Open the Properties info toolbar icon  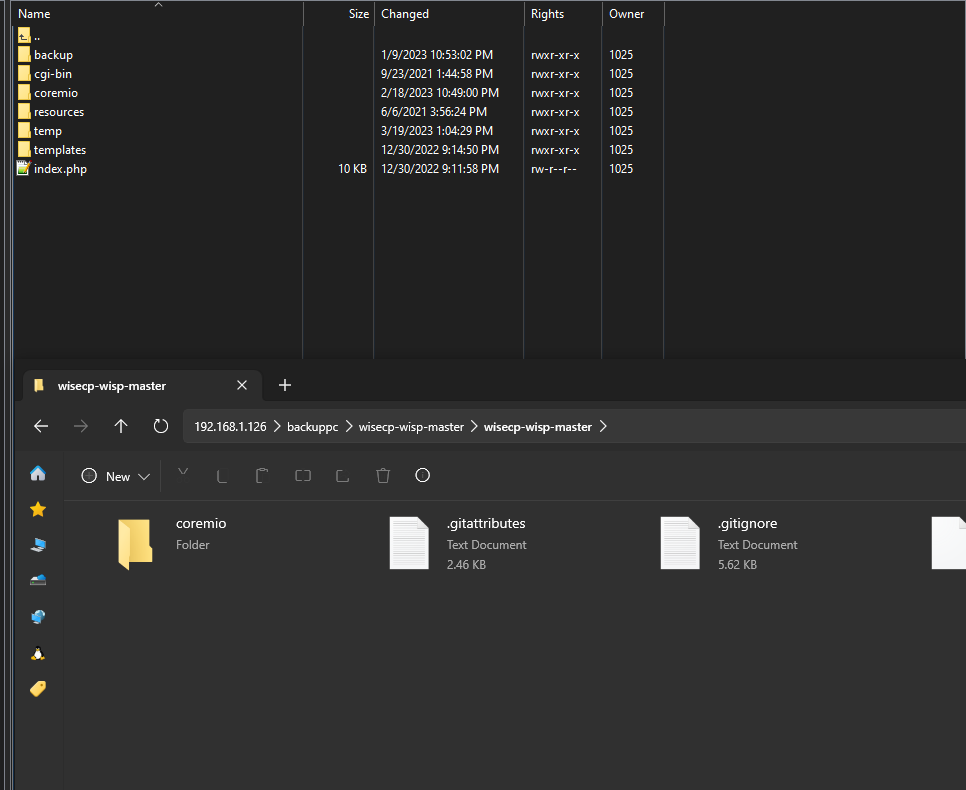pyautogui.click(x=423, y=475)
